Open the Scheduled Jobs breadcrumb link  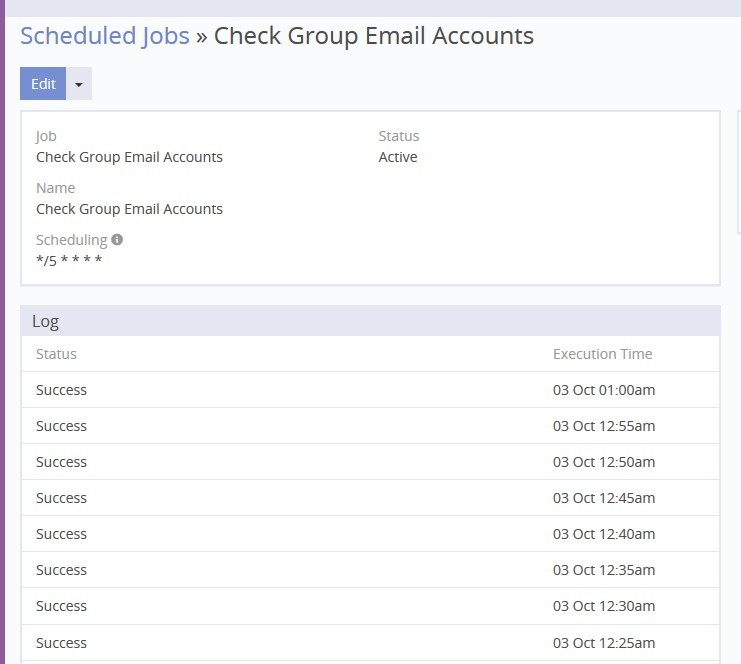tap(105, 36)
